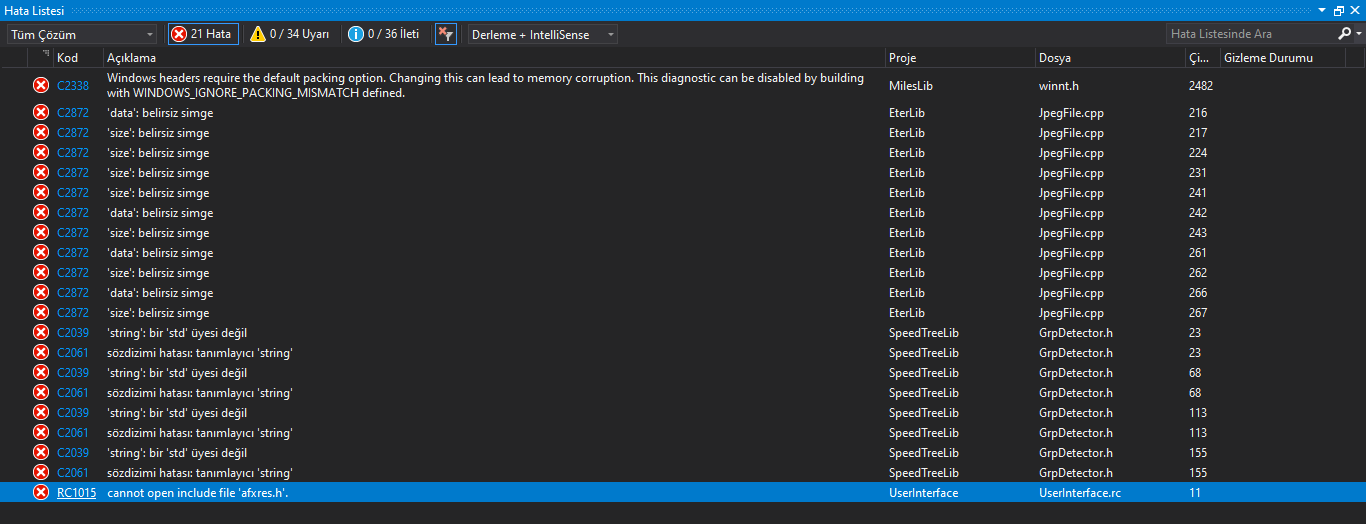Click the Hata Listesinde Ara search box
1366x524 pixels.
(x=1250, y=34)
